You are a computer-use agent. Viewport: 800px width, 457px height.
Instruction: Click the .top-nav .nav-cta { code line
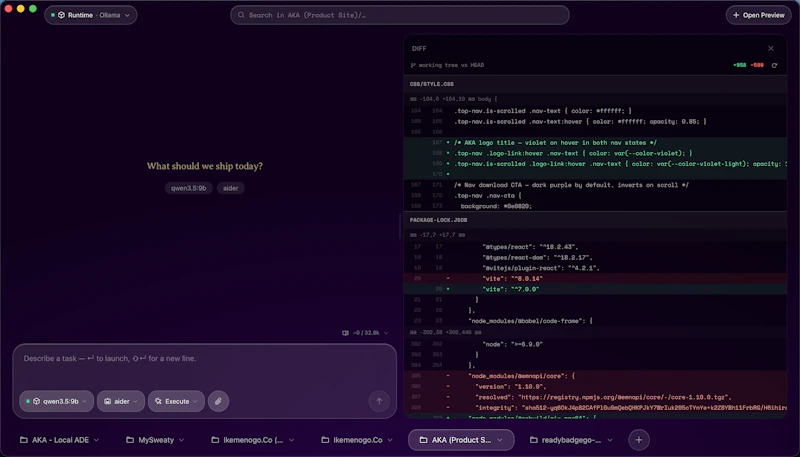595,195
